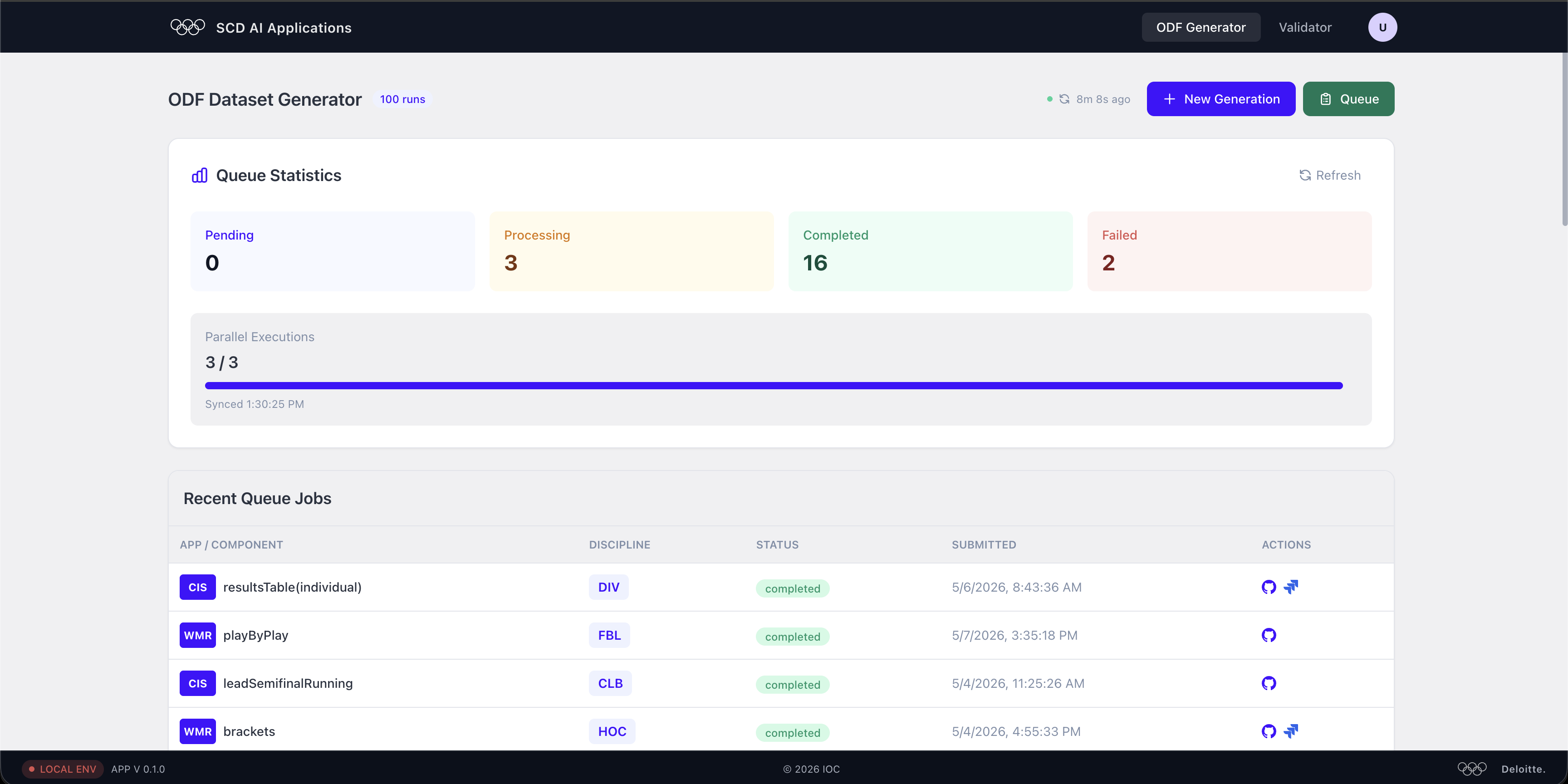Click the CIS badge on resultsTable(individual) row
Viewport: 1568px width, 784px height.
click(x=197, y=588)
